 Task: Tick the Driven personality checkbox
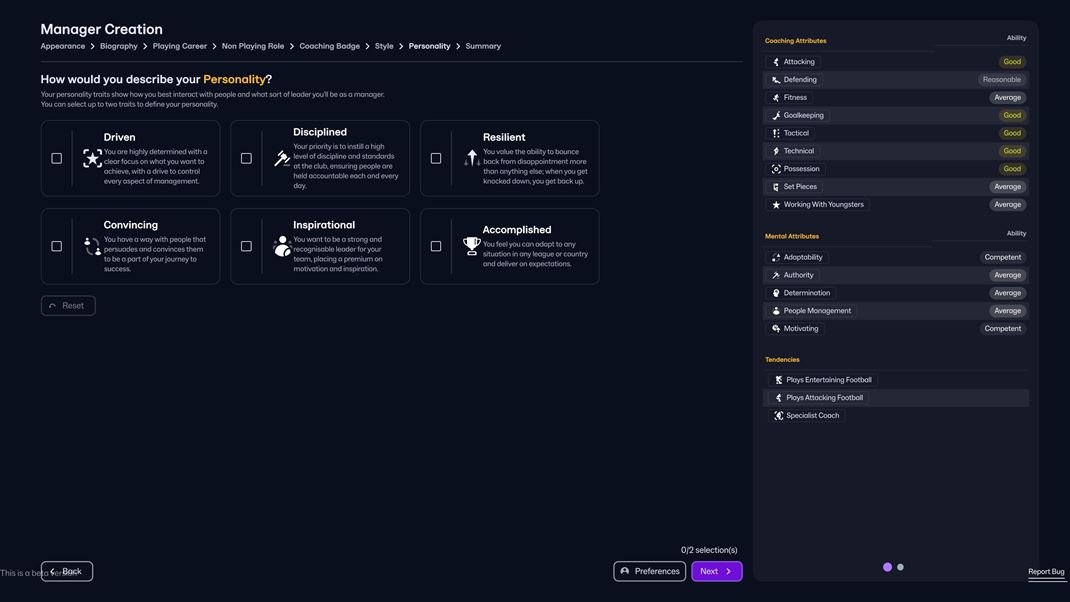coord(57,158)
